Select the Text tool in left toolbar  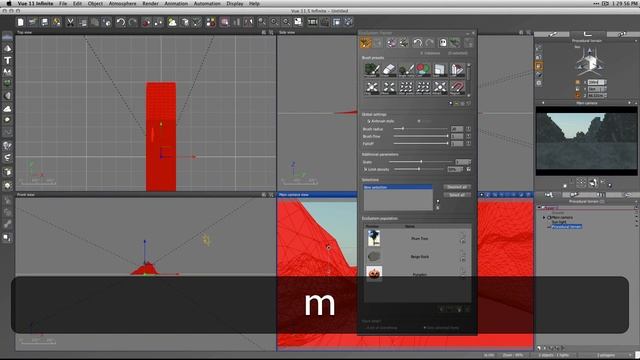[7, 60]
